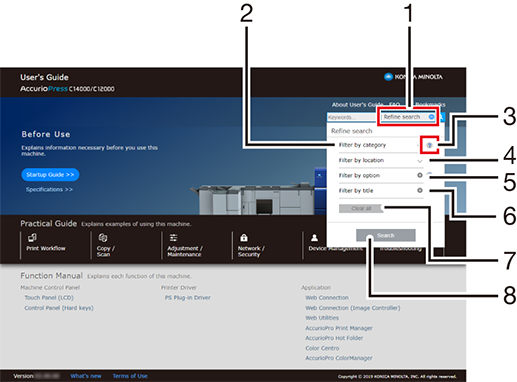Click the Machine Control Panel label
The height and width of the screenshot is (382, 517).
(x=50, y=287)
